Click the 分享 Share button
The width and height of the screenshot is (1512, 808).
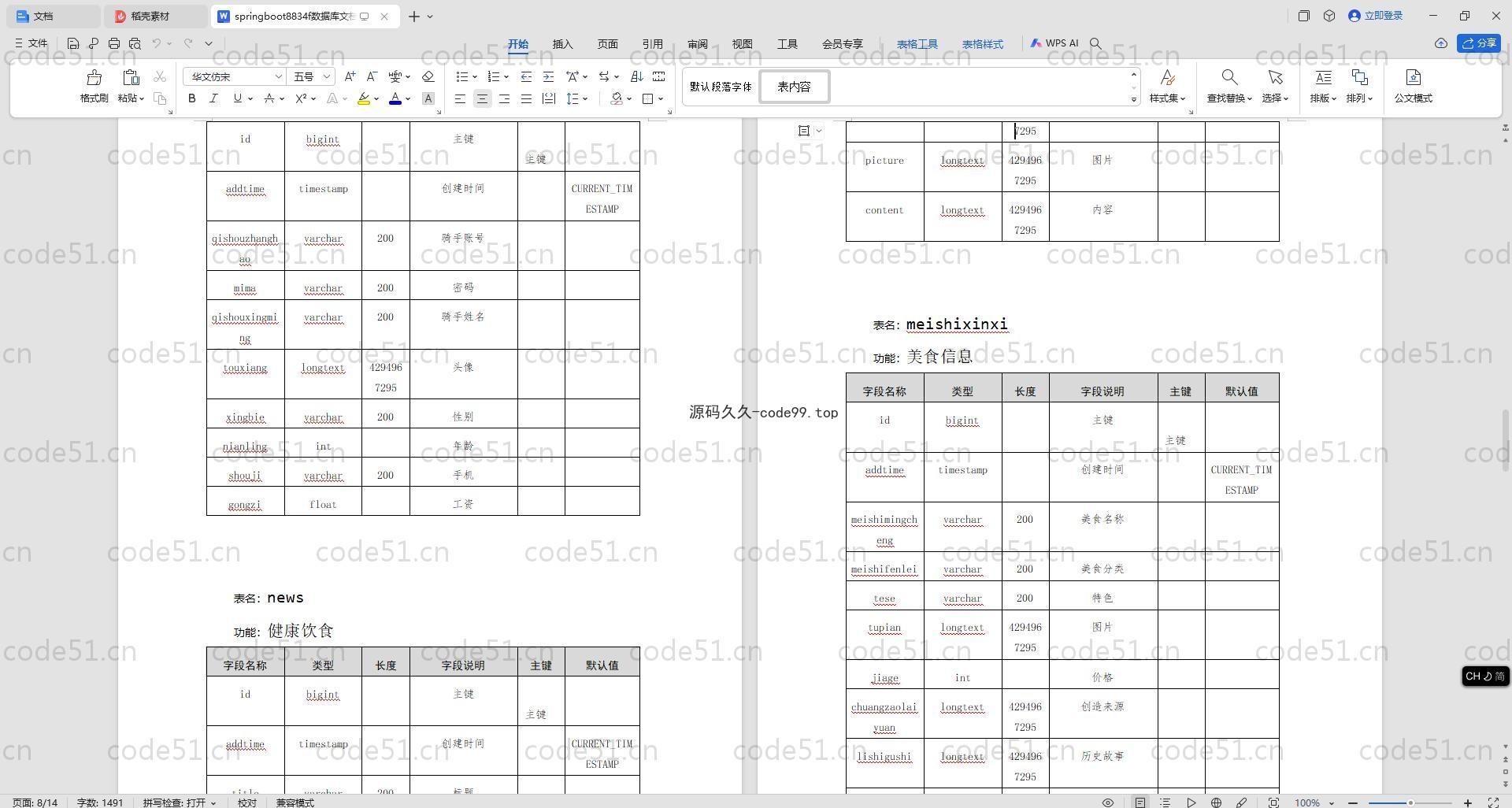[1479, 43]
